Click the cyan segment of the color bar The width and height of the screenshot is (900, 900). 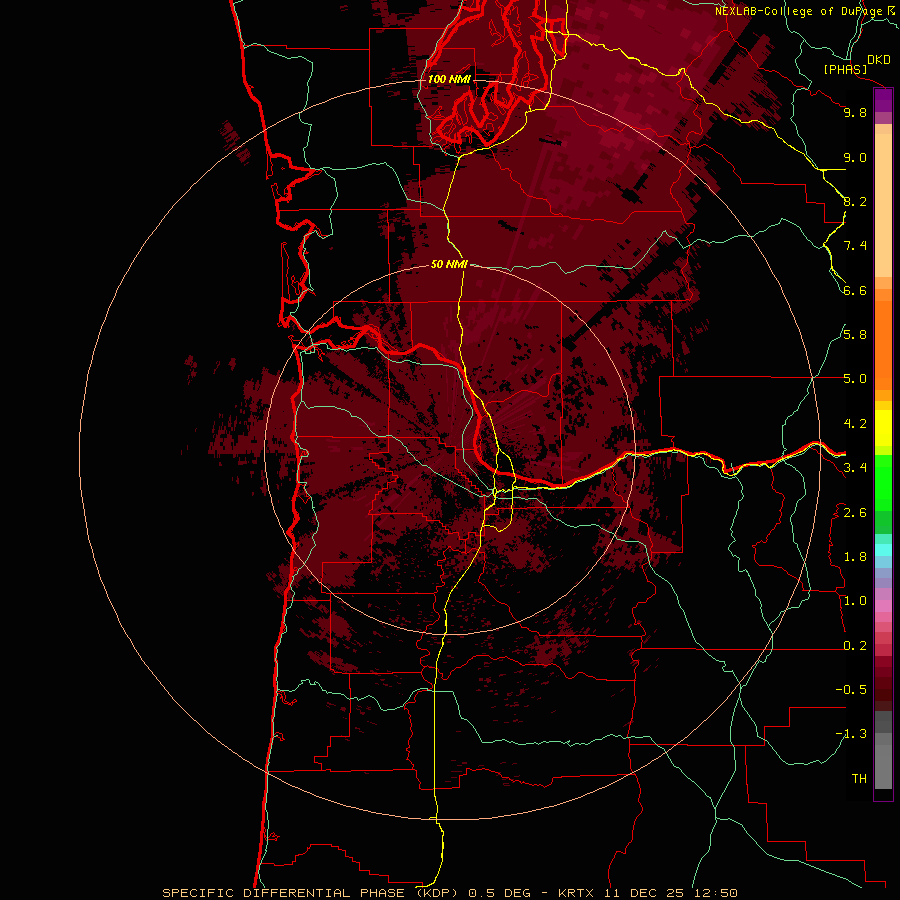click(883, 550)
